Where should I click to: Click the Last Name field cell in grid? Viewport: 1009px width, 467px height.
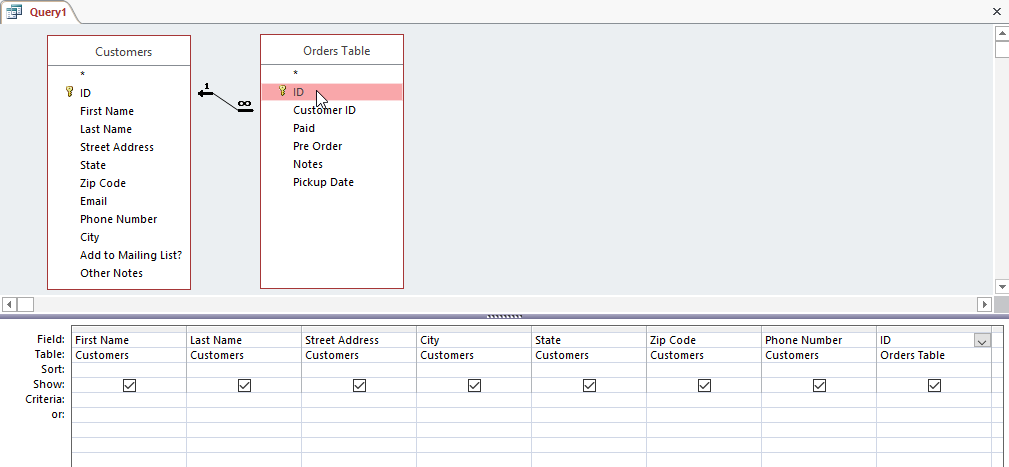click(x=244, y=340)
